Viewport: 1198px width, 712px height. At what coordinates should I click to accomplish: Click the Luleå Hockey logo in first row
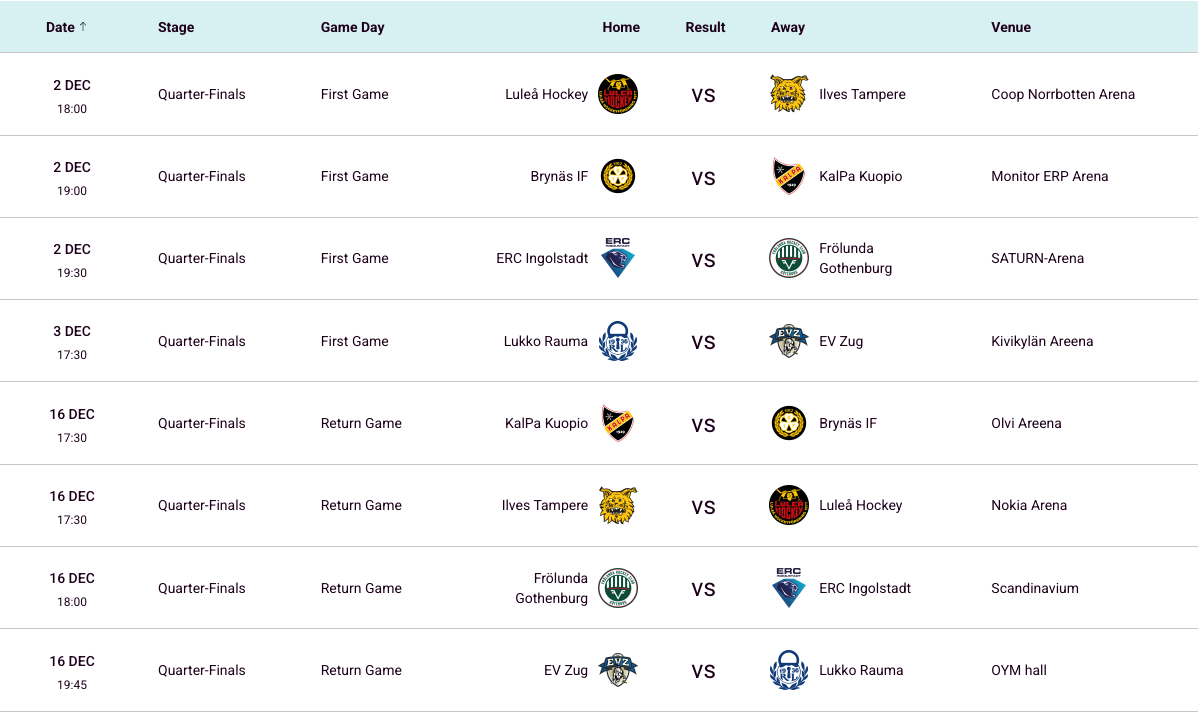click(618, 95)
